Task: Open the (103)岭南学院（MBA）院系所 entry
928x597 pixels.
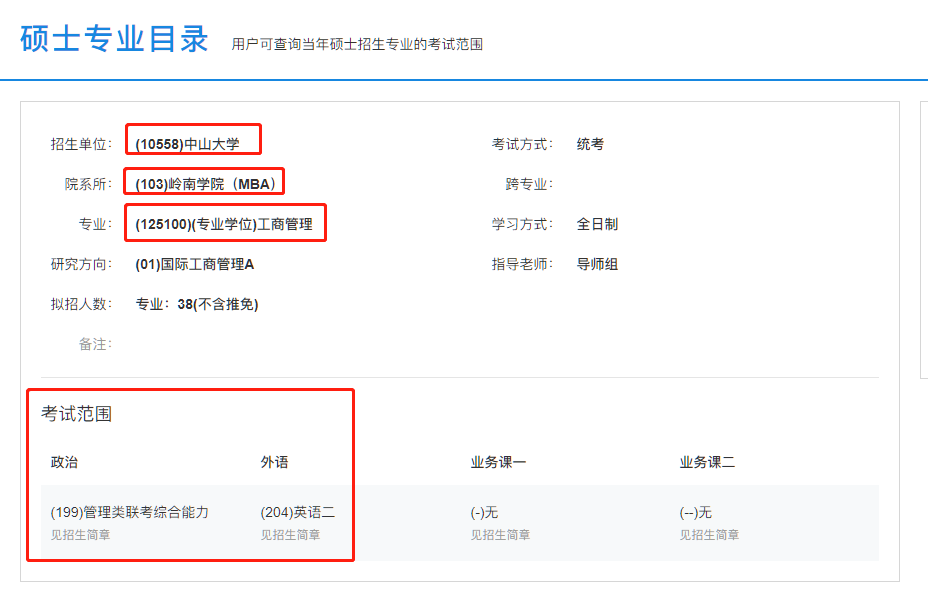Action: (205, 181)
